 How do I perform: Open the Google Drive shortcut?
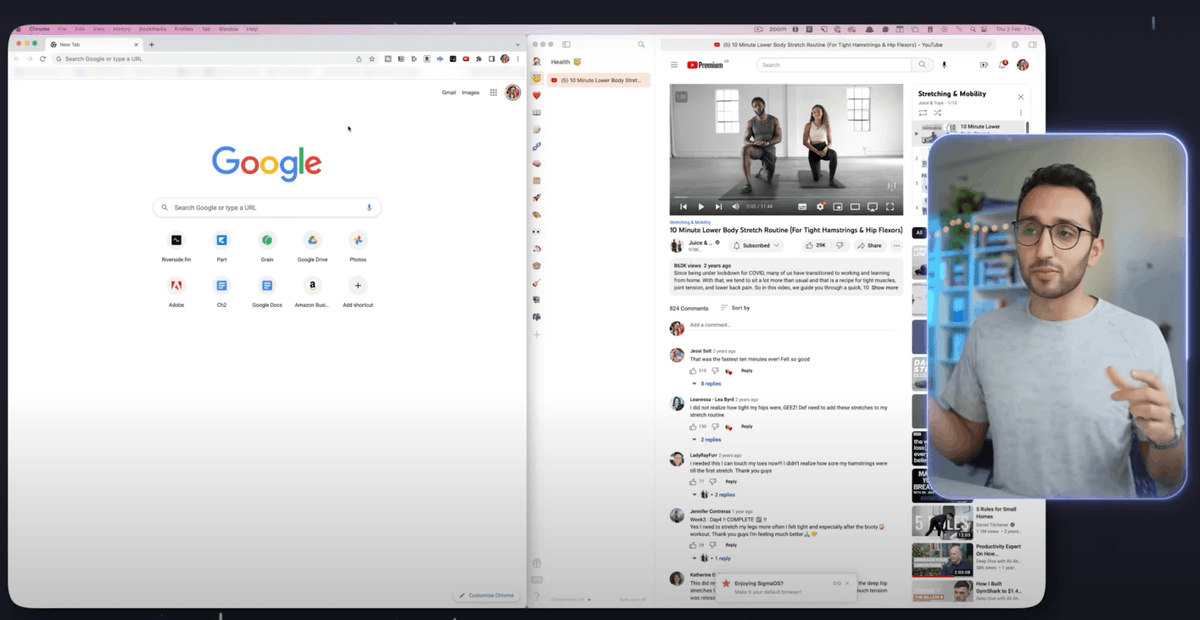coord(312,246)
